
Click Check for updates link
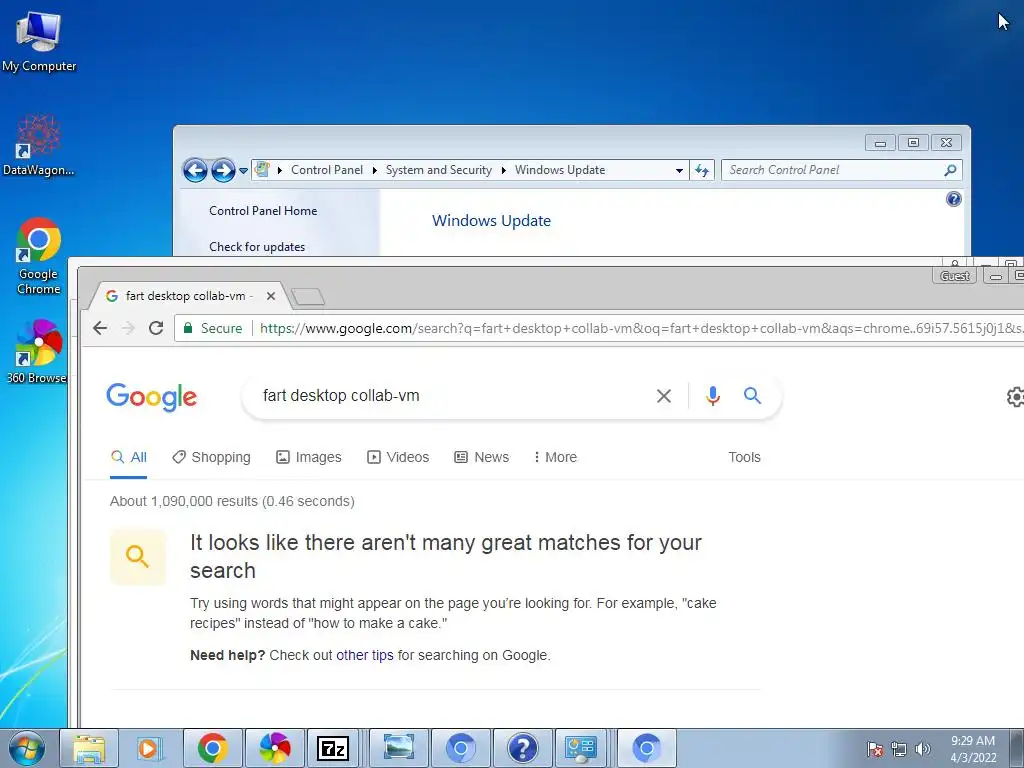pyautogui.click(x=257, y=247)
